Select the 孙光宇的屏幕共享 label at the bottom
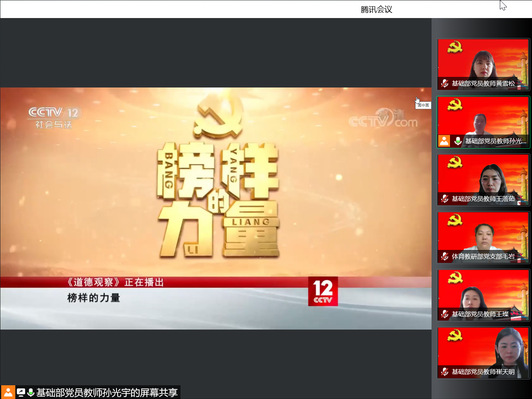The image size is (532, 399). [x=107, y=393]
